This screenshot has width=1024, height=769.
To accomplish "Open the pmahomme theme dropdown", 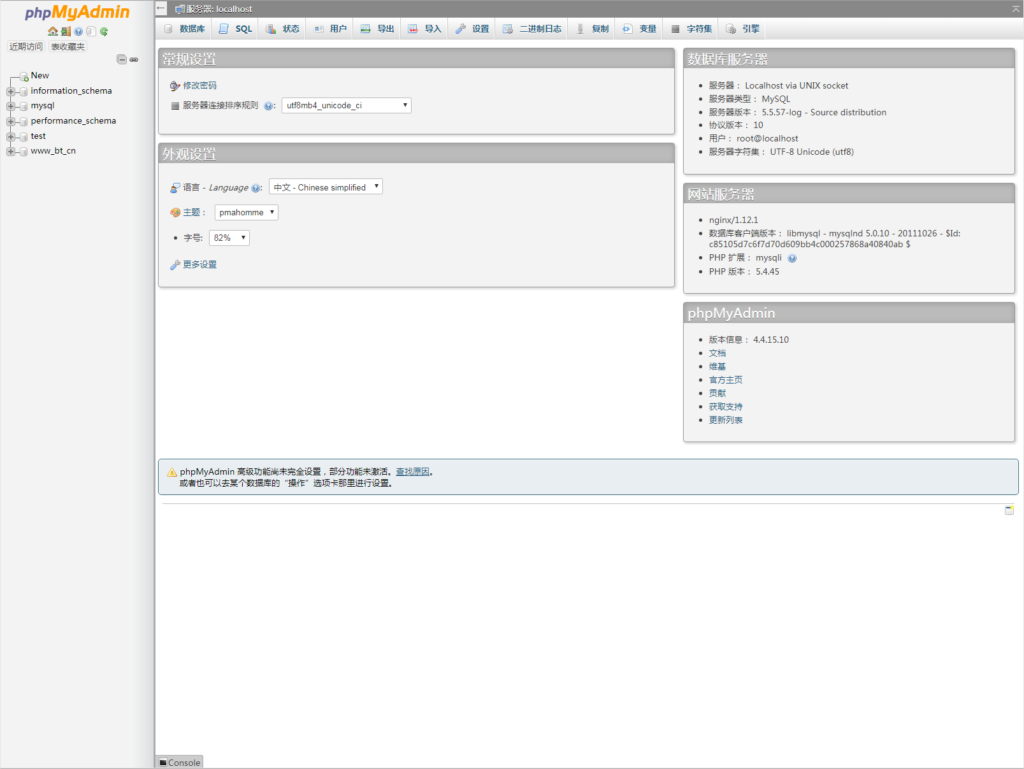I will tap(246, 212).
